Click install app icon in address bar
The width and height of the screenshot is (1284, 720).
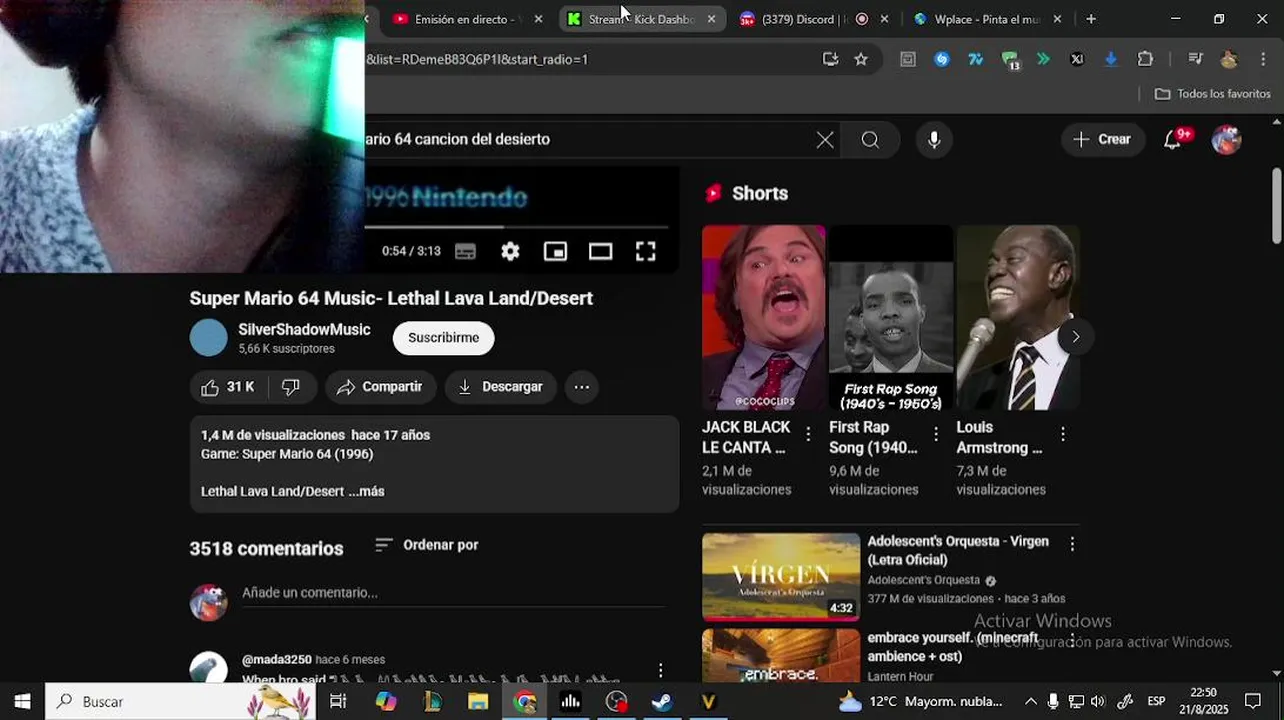(830, 59)
